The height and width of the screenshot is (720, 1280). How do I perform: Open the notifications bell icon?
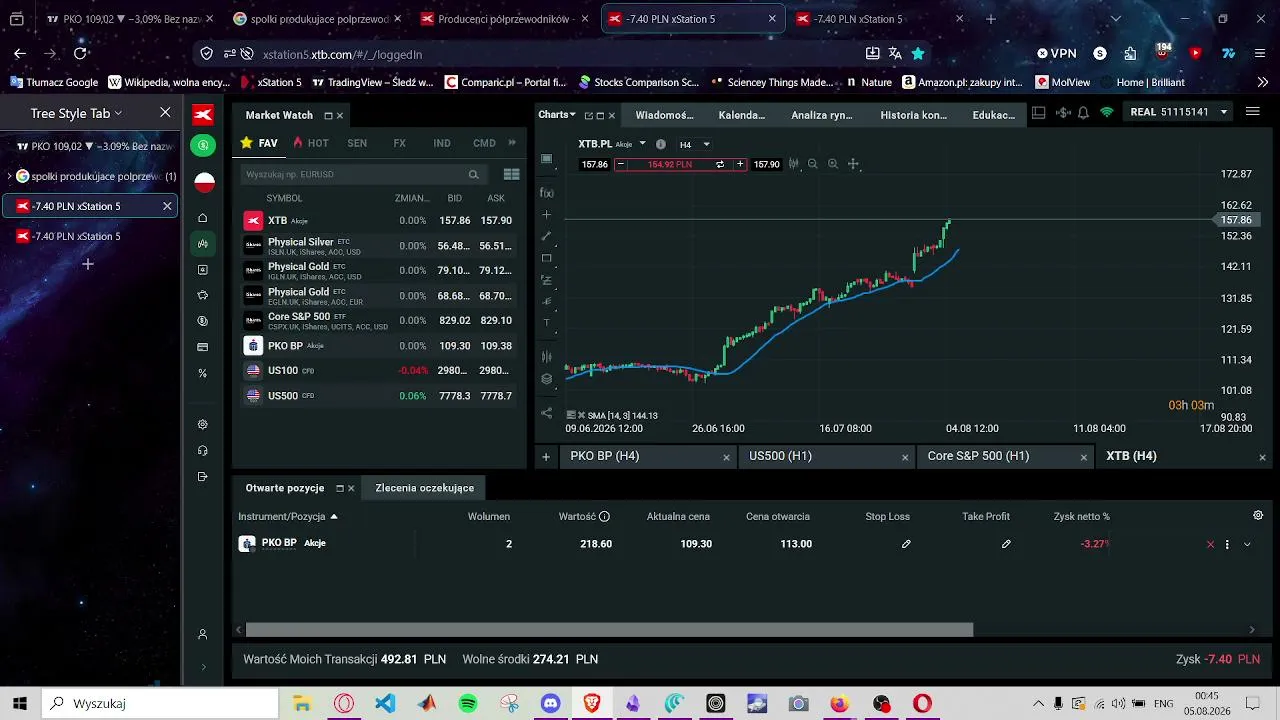(1083, 113)
